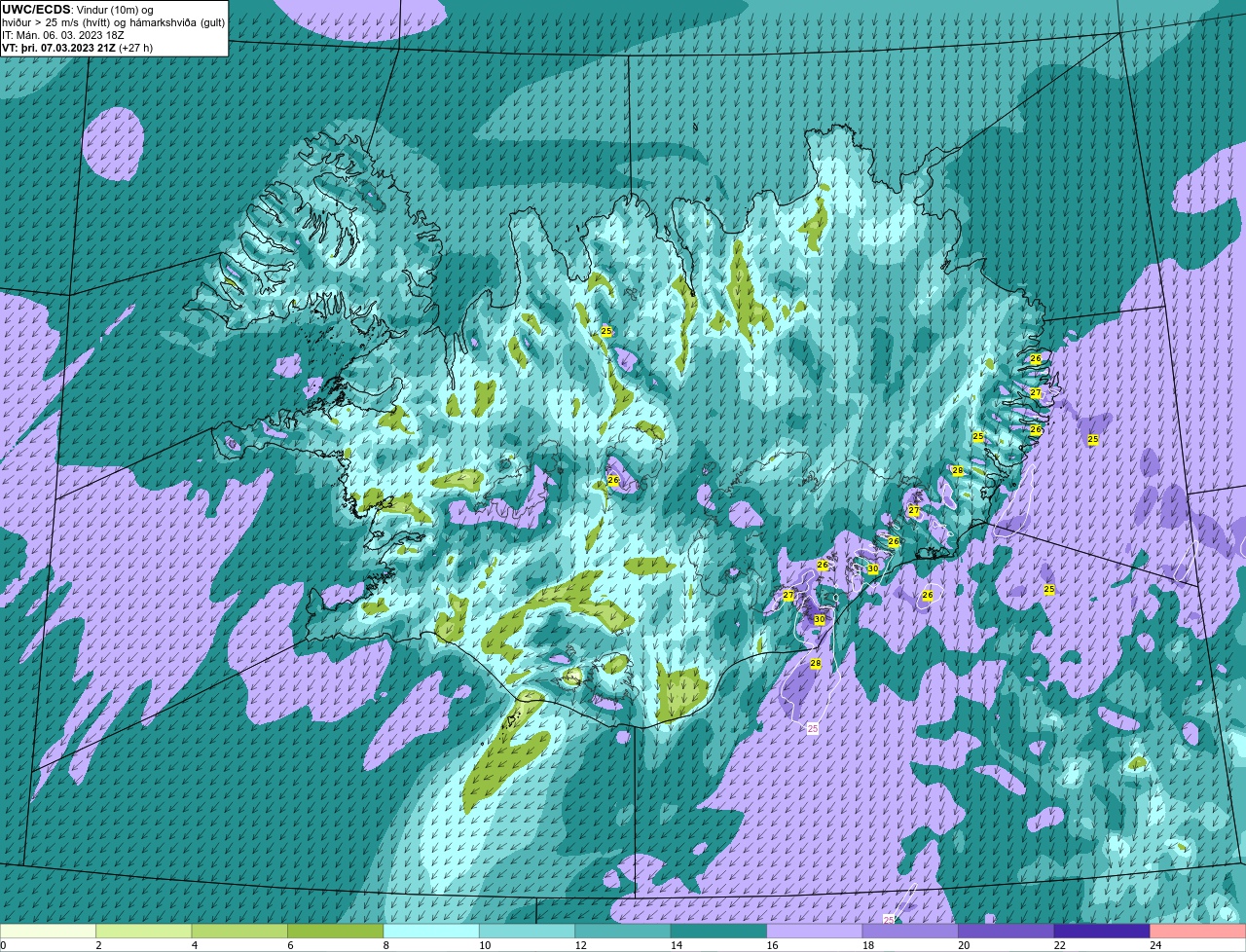Choose the 10–12 m/s light teal legend swatch
Screen dimensions: 1246x952
pos(528,931)
